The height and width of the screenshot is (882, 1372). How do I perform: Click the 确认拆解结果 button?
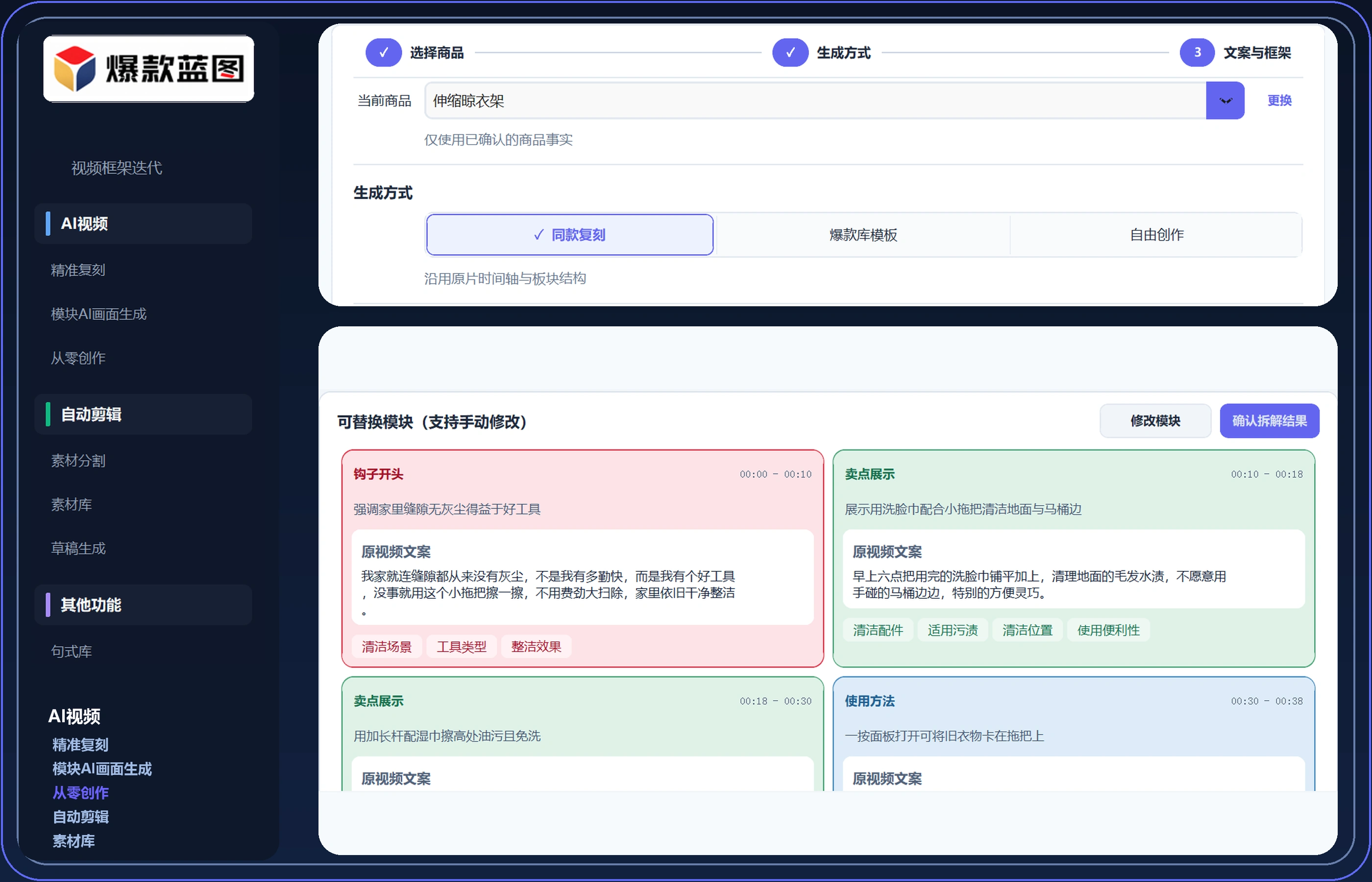coord(1270,421)
